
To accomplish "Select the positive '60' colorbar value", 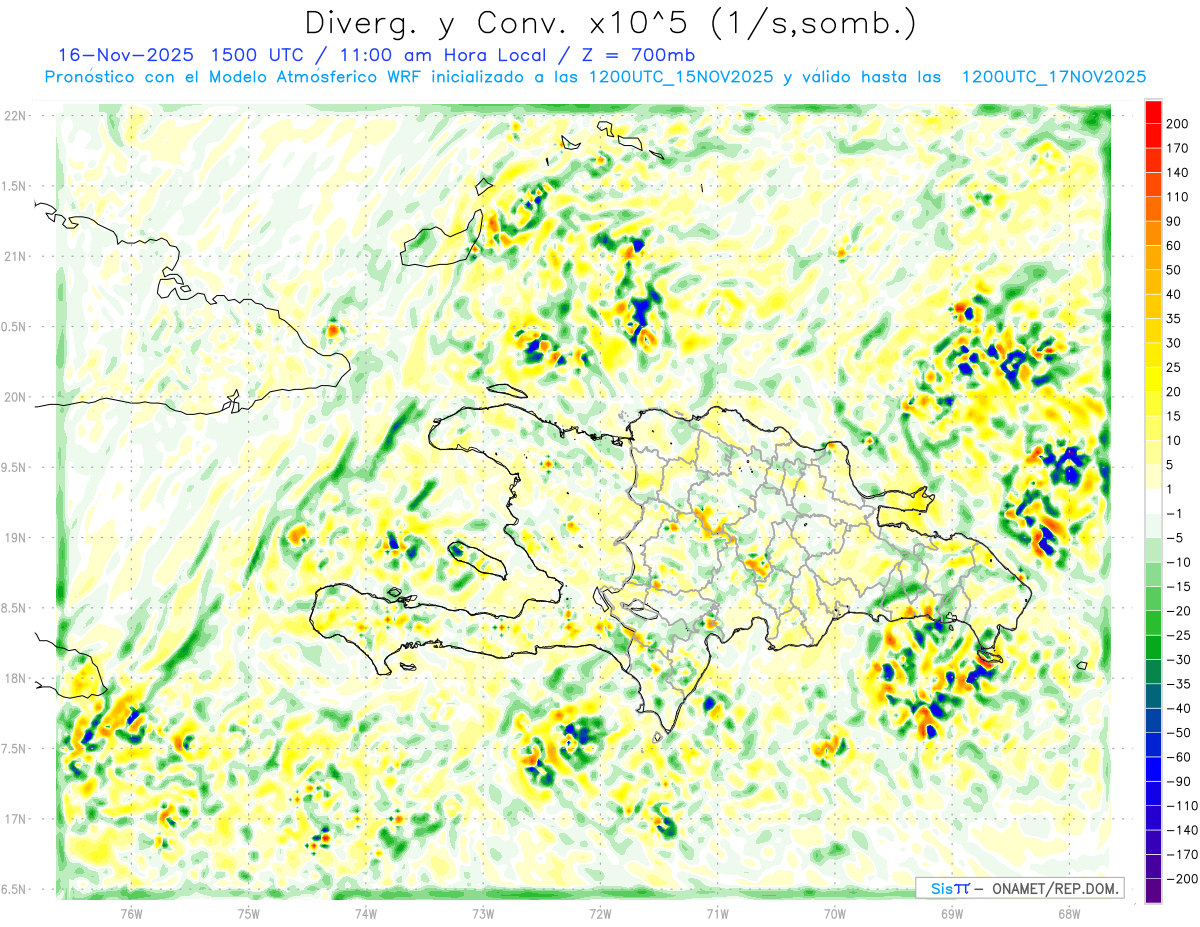I will (x=1174, y=246).
